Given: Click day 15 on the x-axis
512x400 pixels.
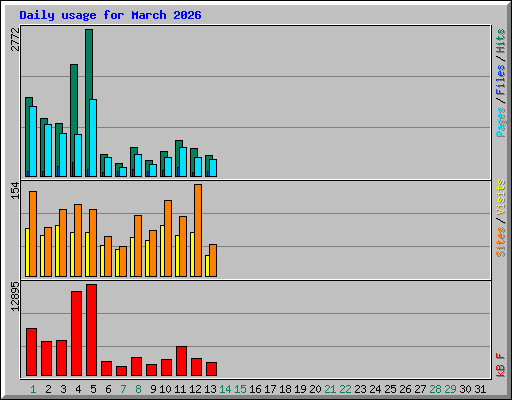Looking at the screenshot, I should [240, 389].
